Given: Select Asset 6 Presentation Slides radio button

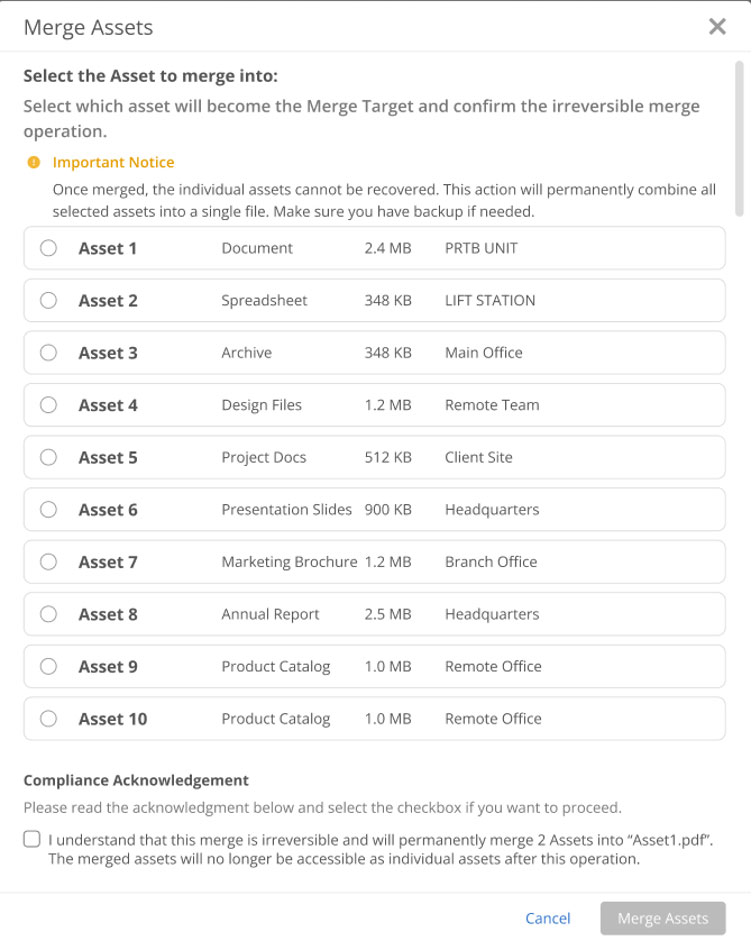Looking at the screenshot, I should pyautogui.click(x=49, y=510).
